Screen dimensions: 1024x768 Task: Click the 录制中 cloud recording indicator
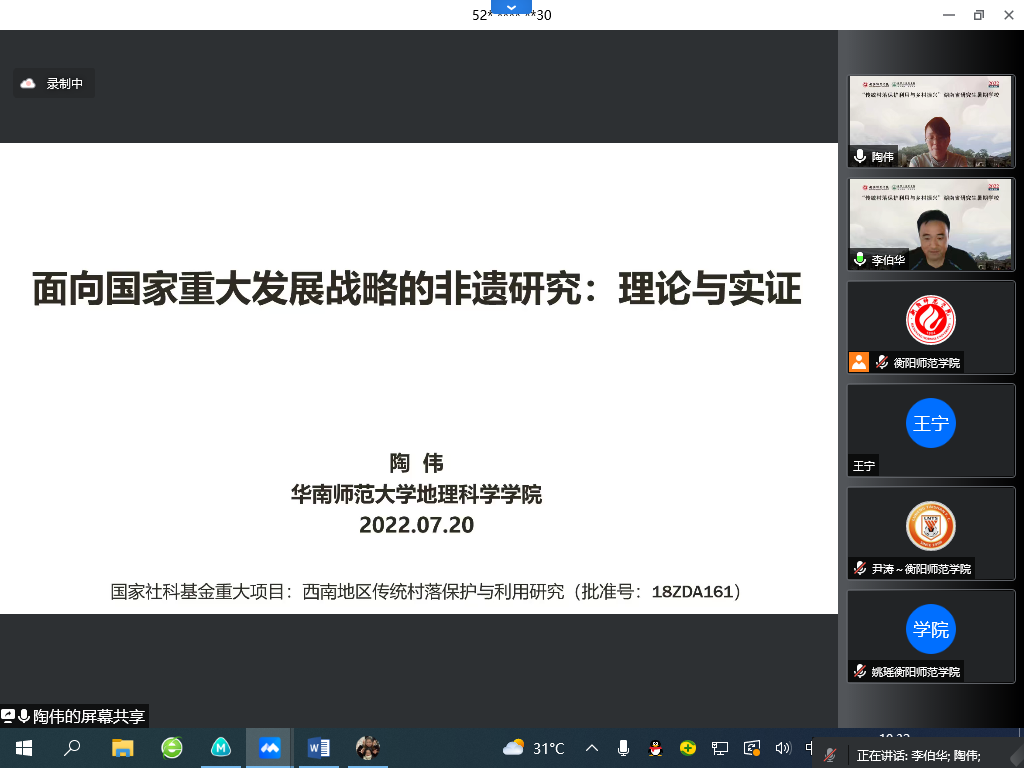point(54,84)
